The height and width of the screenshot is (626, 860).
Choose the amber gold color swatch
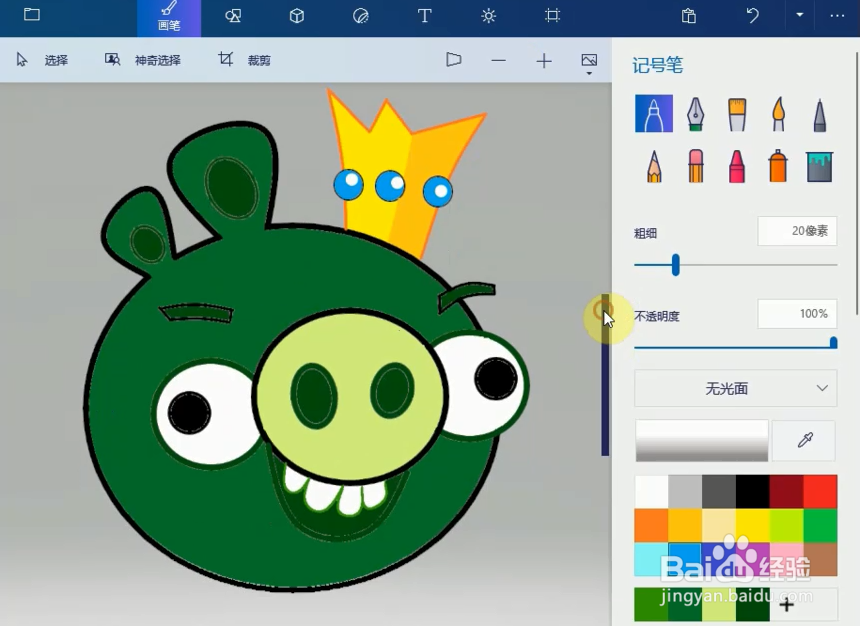685,526
